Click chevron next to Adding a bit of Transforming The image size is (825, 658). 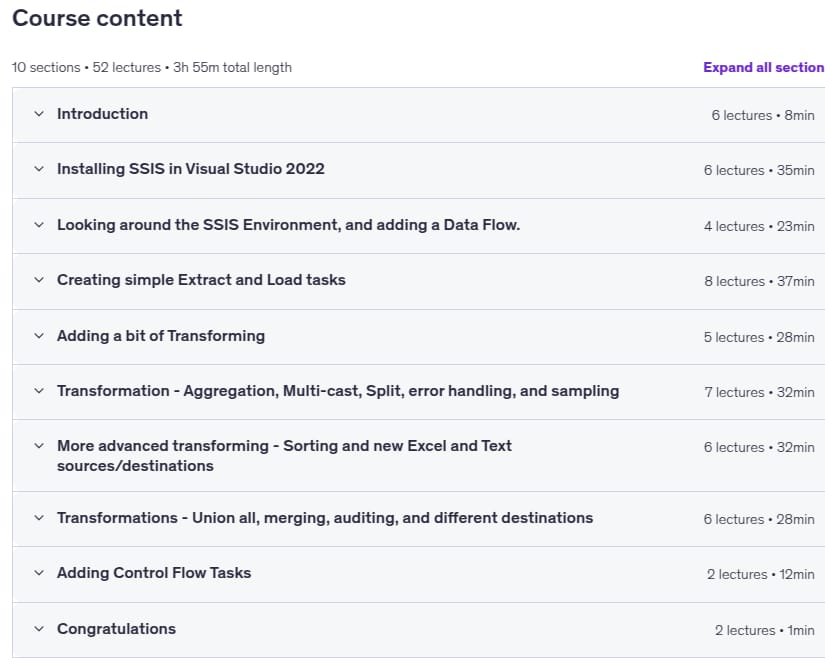click(39, 336)
